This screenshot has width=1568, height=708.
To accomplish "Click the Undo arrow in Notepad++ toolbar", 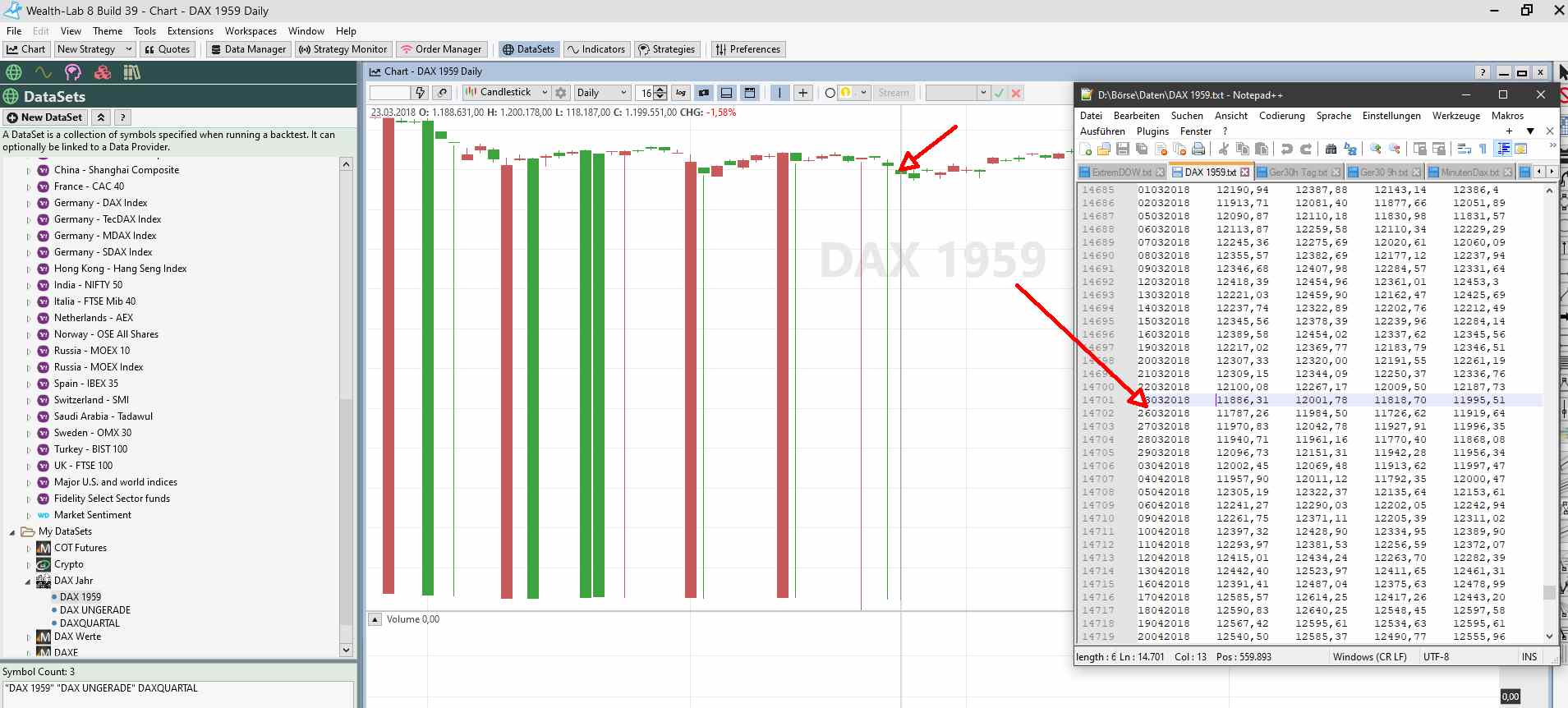I will (x=1286, y=149).
